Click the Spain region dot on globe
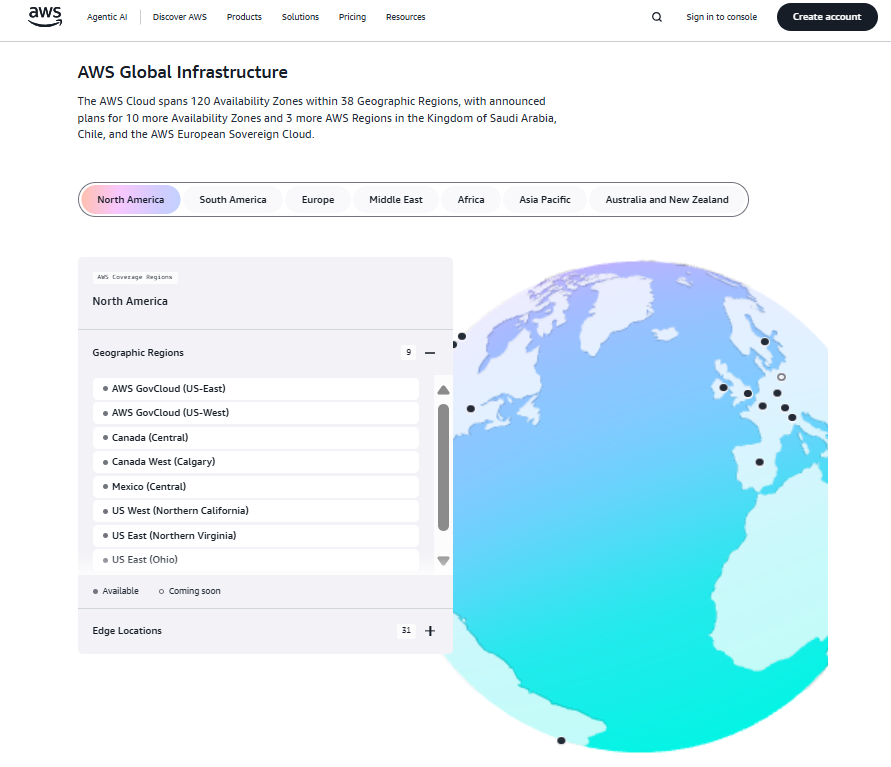Image resolution: width=891 pixels, height=767 pixels. (x=760, y=462)
